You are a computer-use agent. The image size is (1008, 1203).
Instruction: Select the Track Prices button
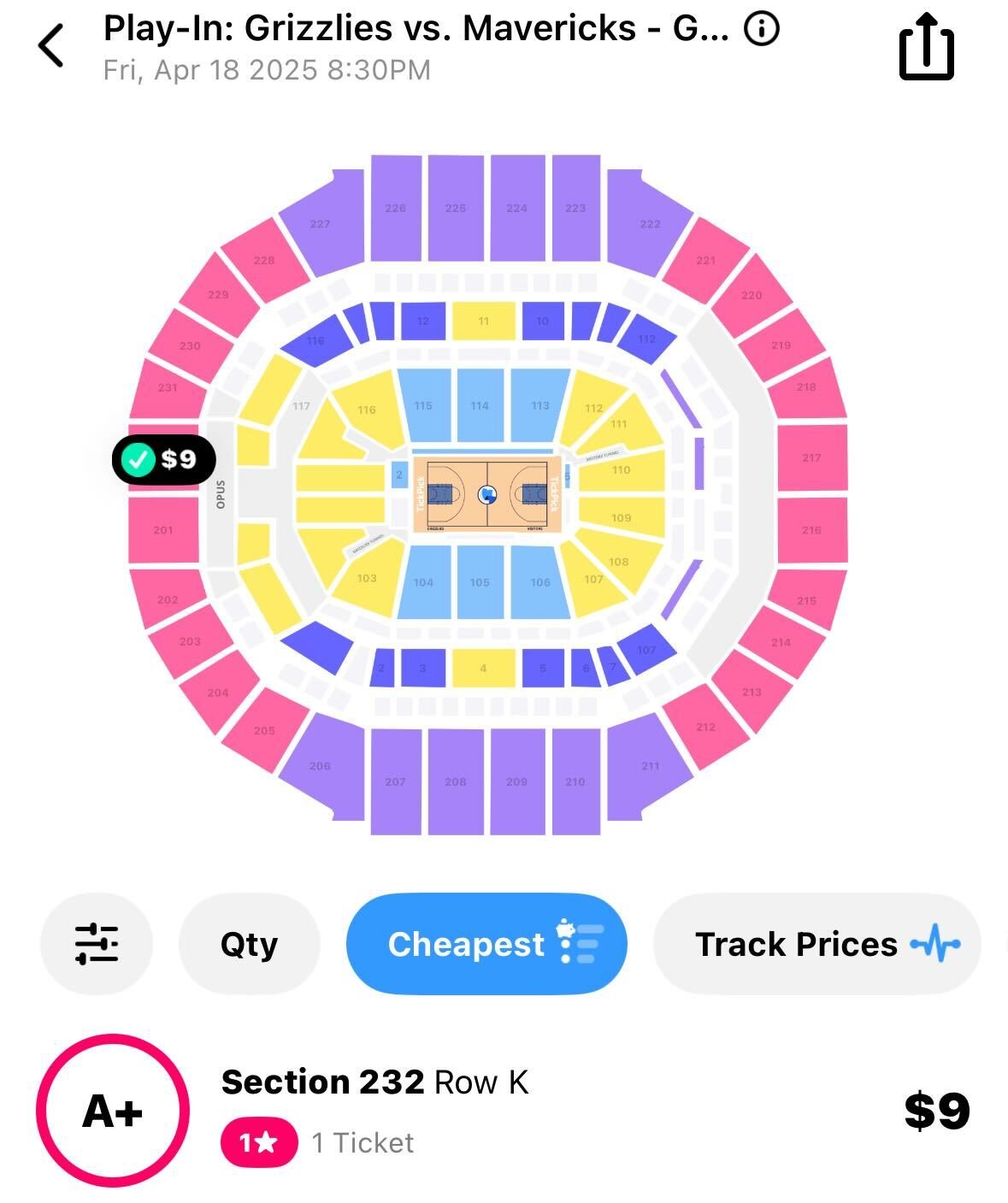click(817, 944)
